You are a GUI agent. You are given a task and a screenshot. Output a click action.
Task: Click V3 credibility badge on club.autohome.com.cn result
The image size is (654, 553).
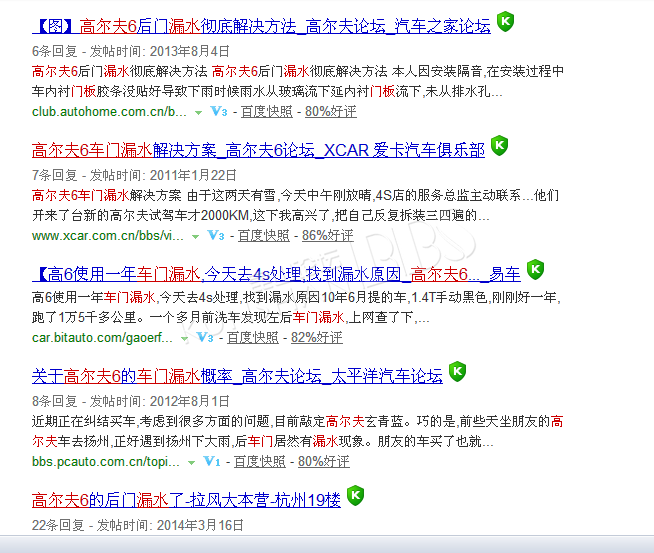[x=219, y=111]
